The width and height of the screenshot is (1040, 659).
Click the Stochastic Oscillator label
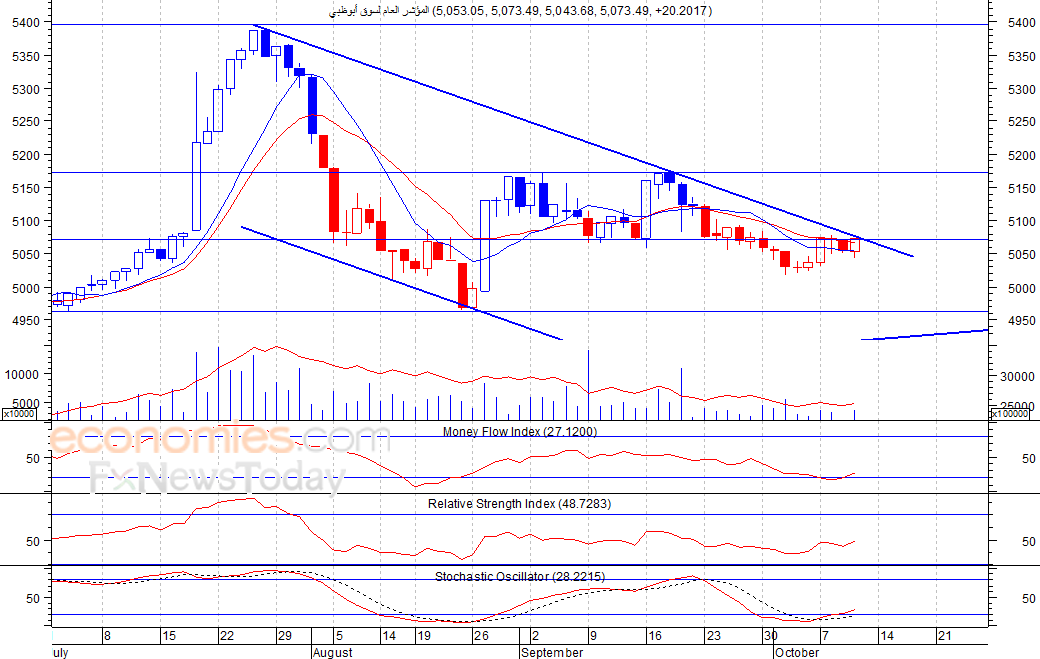(x=519, y=577)
